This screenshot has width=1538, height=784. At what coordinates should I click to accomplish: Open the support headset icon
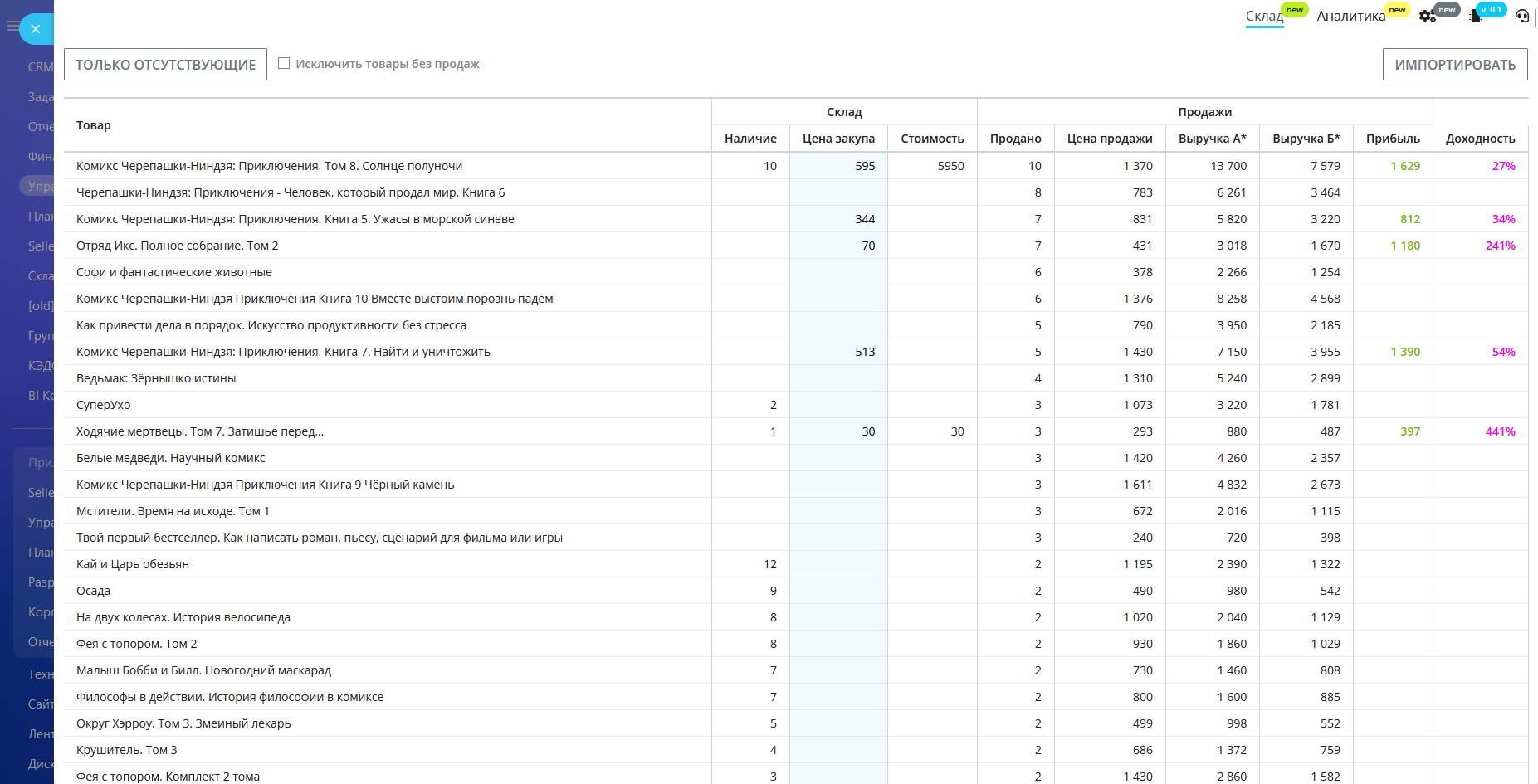click(1521, 16)
